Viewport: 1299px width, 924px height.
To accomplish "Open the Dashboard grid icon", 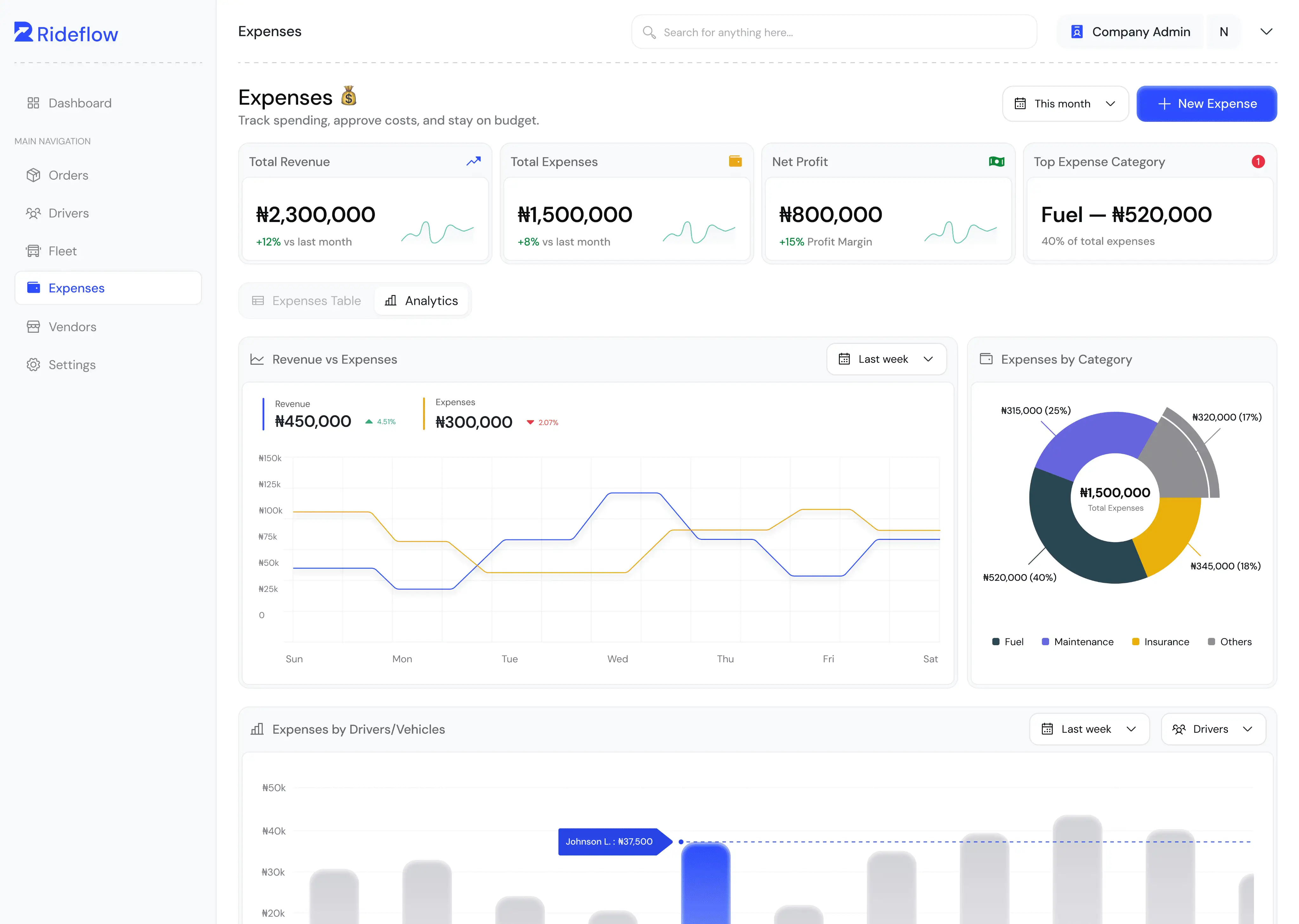I will [34, 103].
